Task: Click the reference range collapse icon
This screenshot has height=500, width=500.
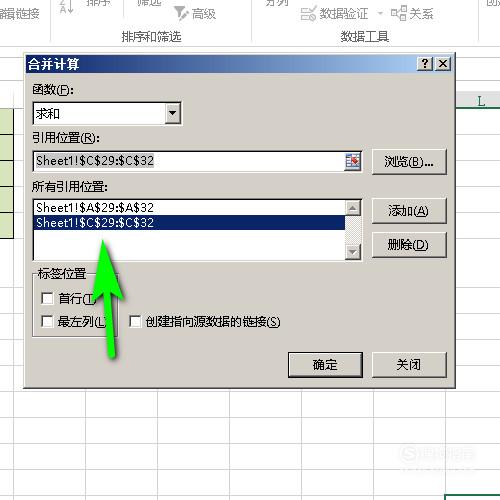Action: pos(353,162)
